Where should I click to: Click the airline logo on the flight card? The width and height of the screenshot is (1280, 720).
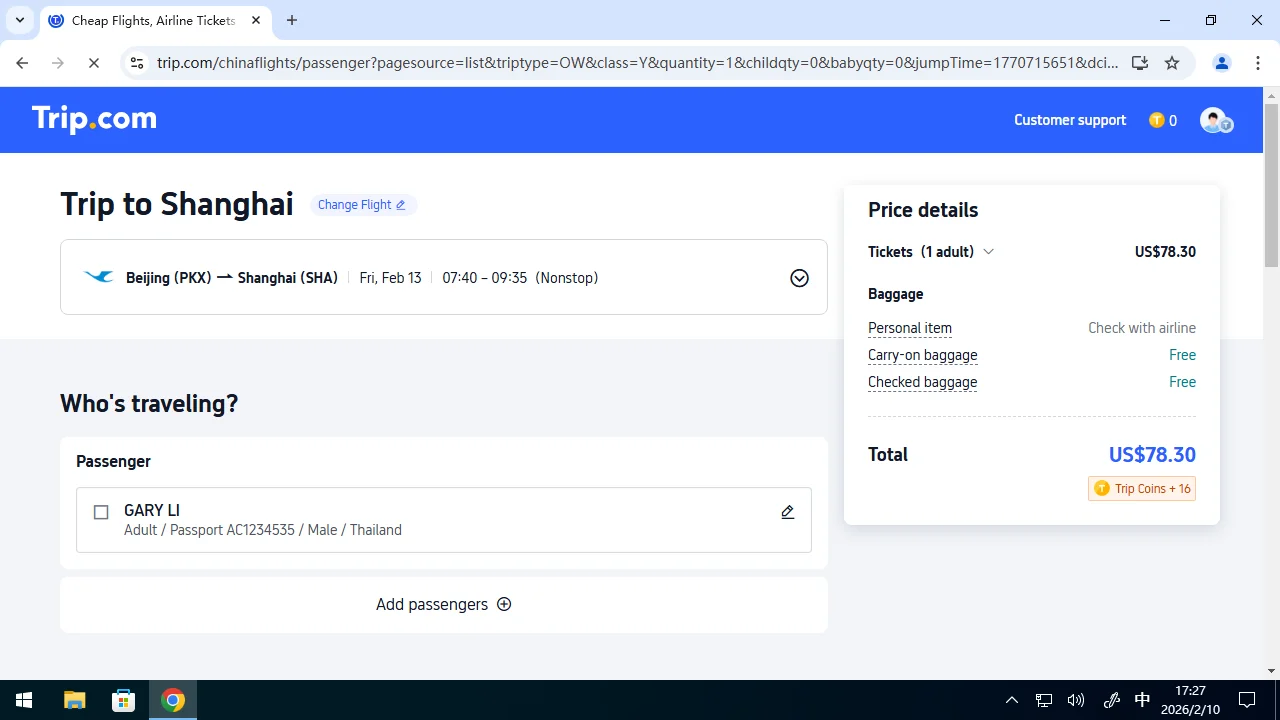click(97, 277)
